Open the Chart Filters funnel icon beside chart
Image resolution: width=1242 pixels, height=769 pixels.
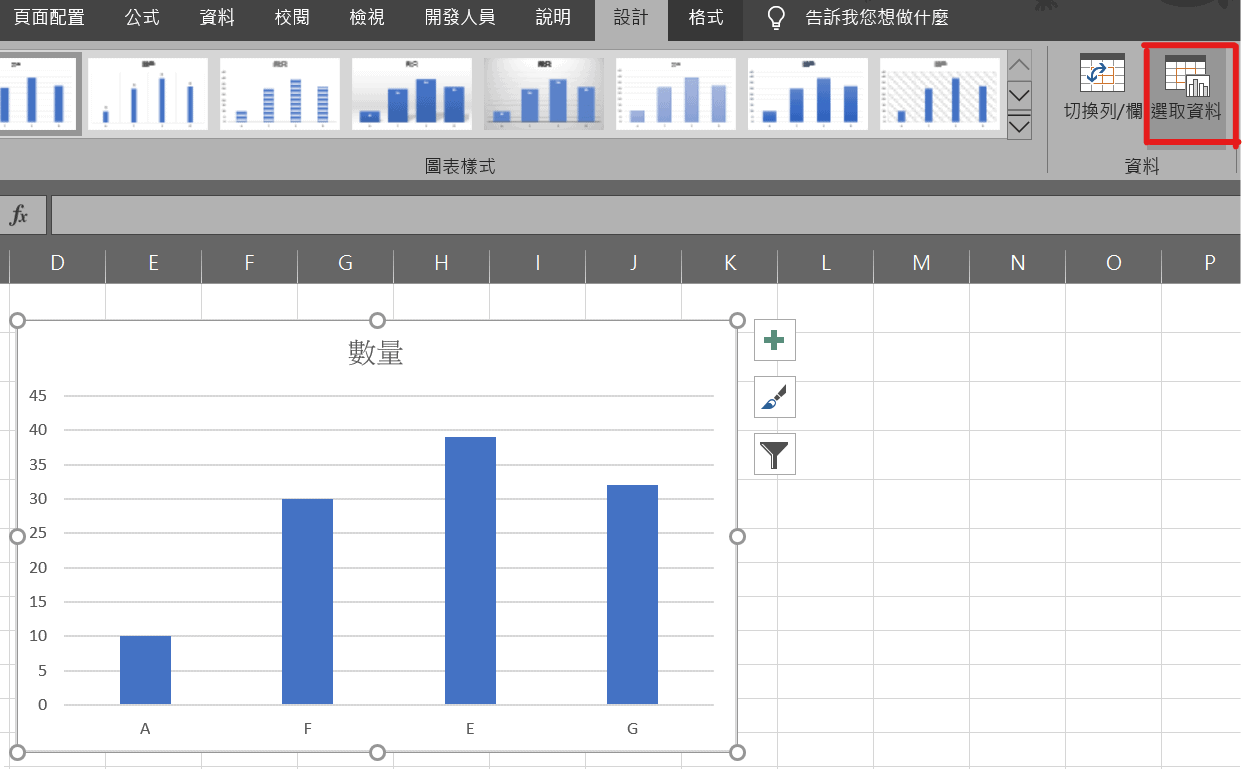pyautogui.click(x=774, y=454)
